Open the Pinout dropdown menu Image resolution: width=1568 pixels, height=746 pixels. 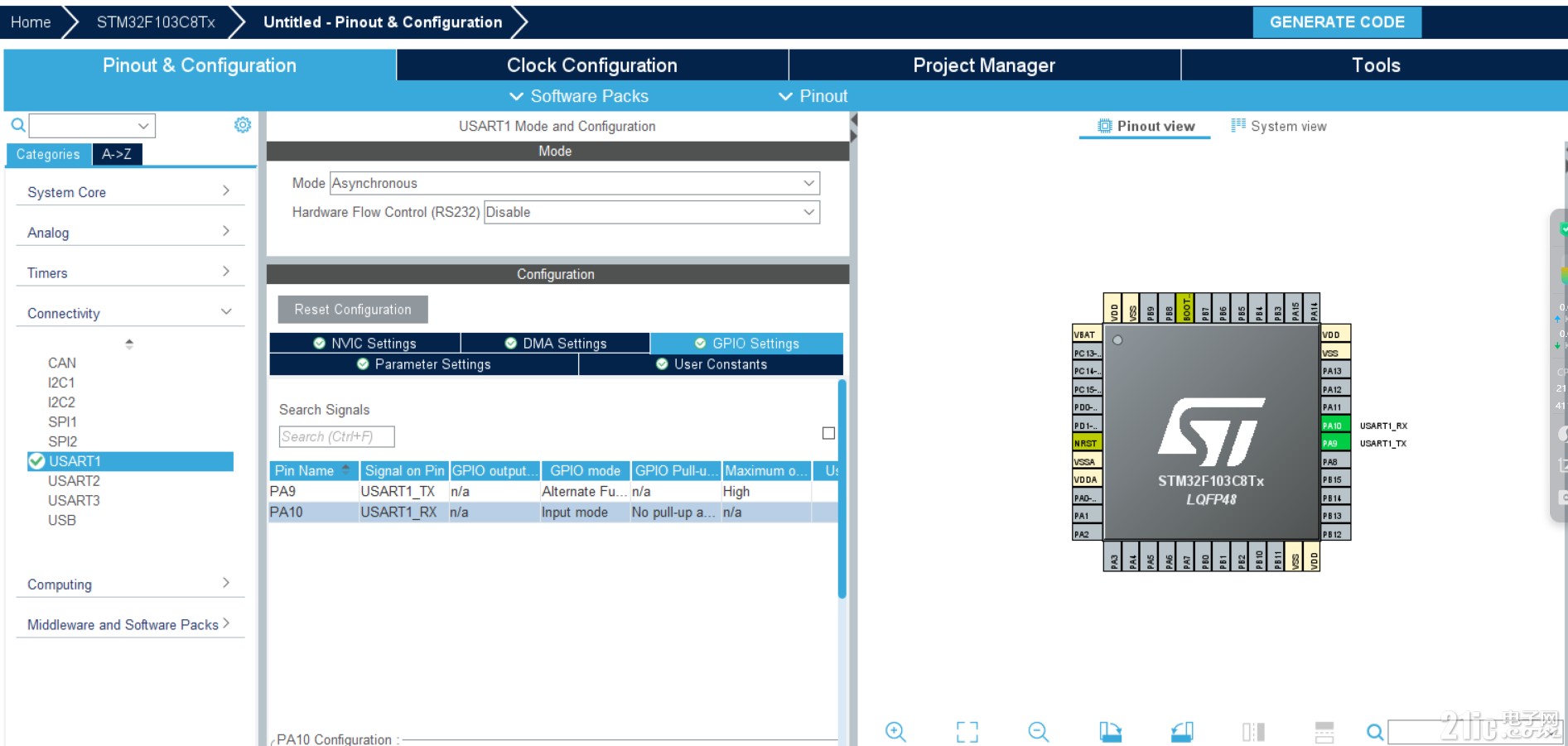tap(813, 96)
